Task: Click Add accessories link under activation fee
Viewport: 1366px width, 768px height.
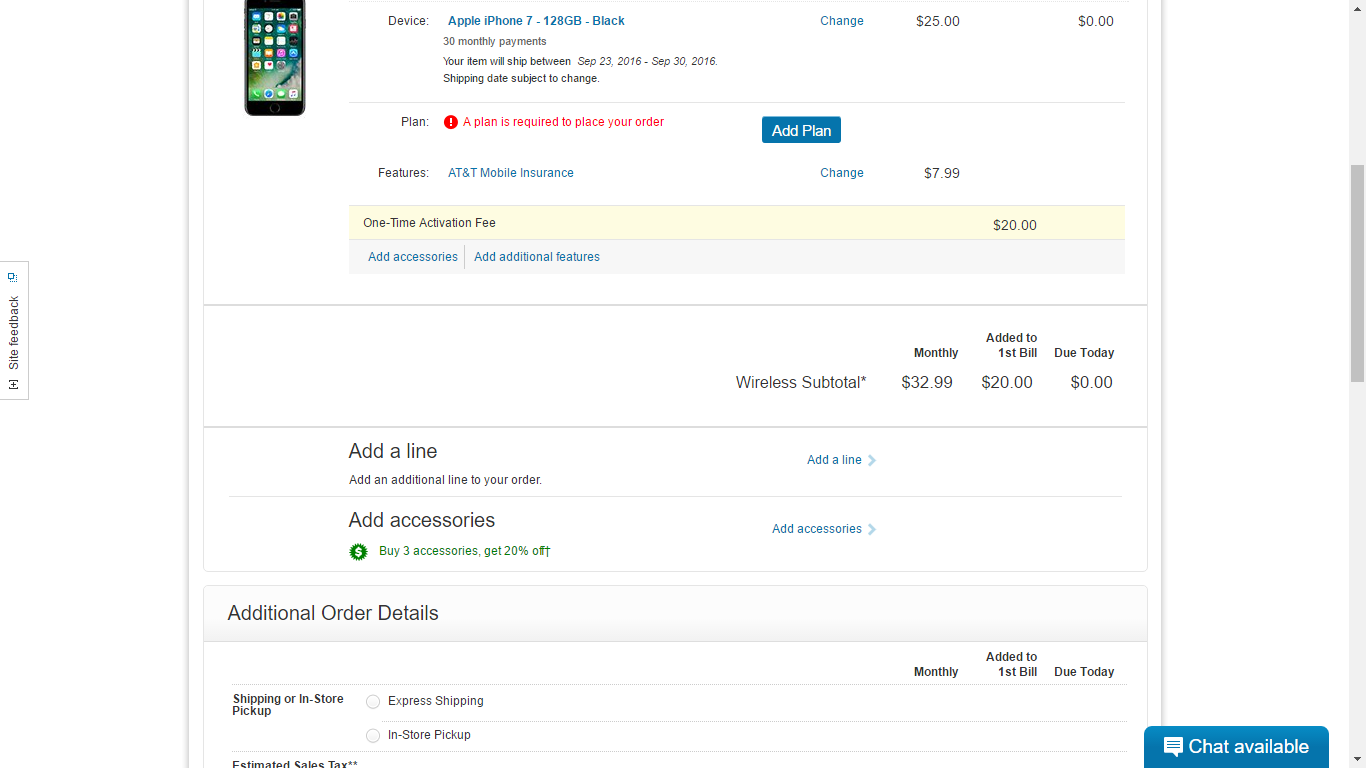Action: (412, 257)
